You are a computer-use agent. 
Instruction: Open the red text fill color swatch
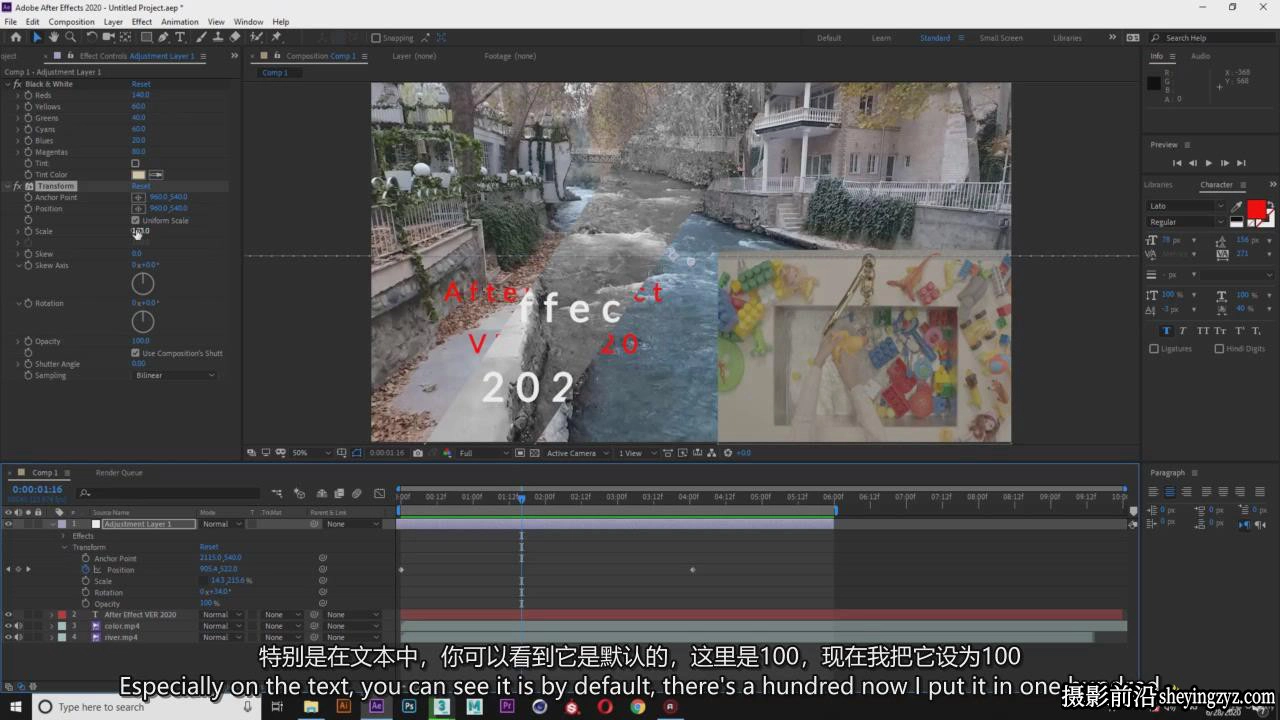click(1256, 208)
